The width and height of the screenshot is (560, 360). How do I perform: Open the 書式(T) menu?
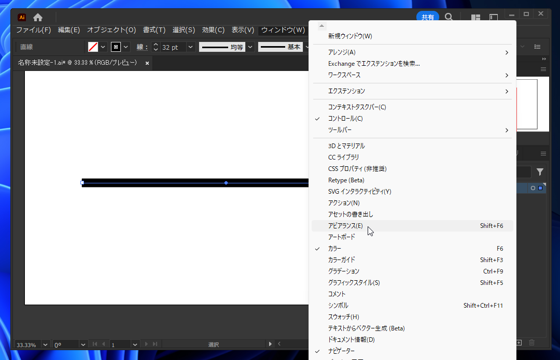(x=154, y=30)
